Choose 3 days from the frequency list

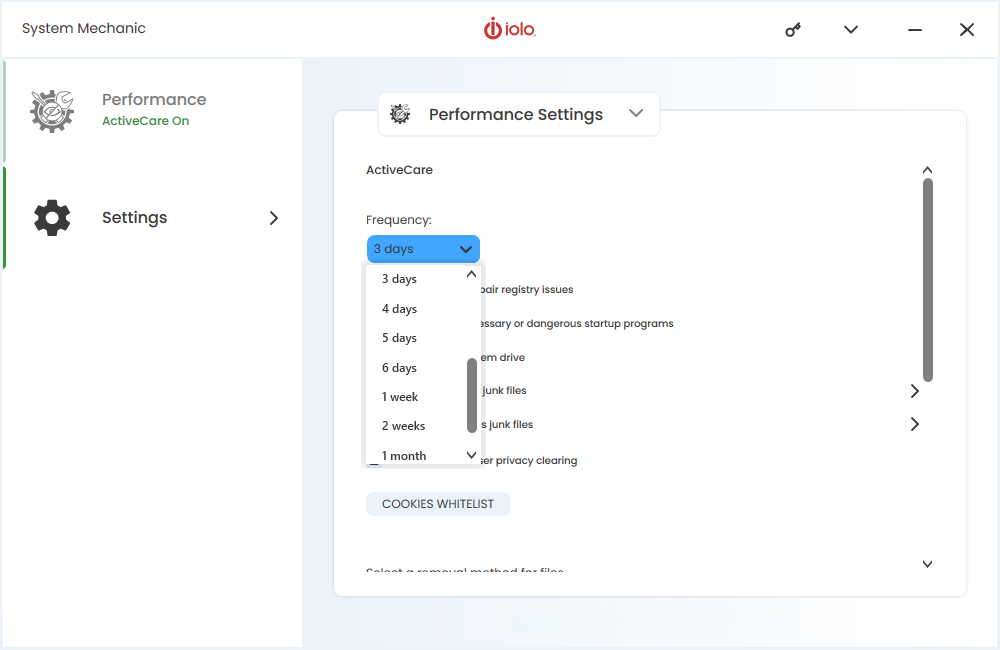416,279
